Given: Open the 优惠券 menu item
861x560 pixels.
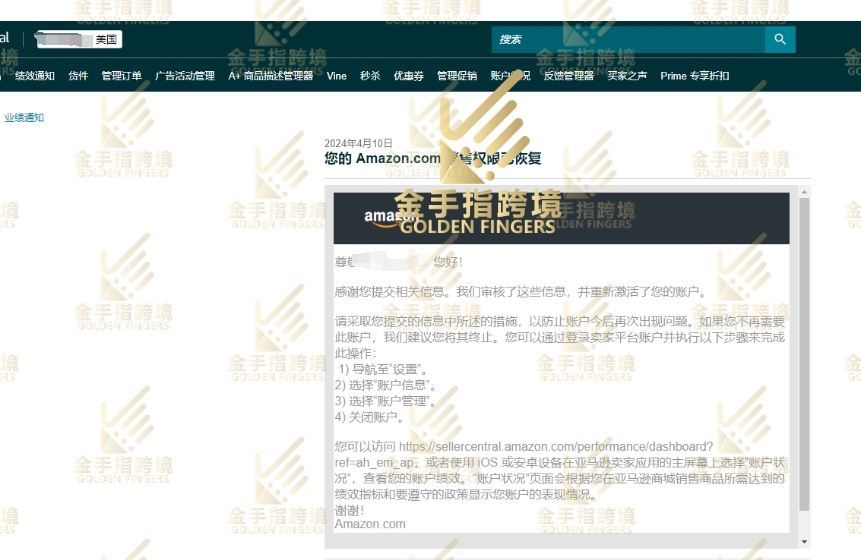Looking at the screenshot, I should pos(409,76).
